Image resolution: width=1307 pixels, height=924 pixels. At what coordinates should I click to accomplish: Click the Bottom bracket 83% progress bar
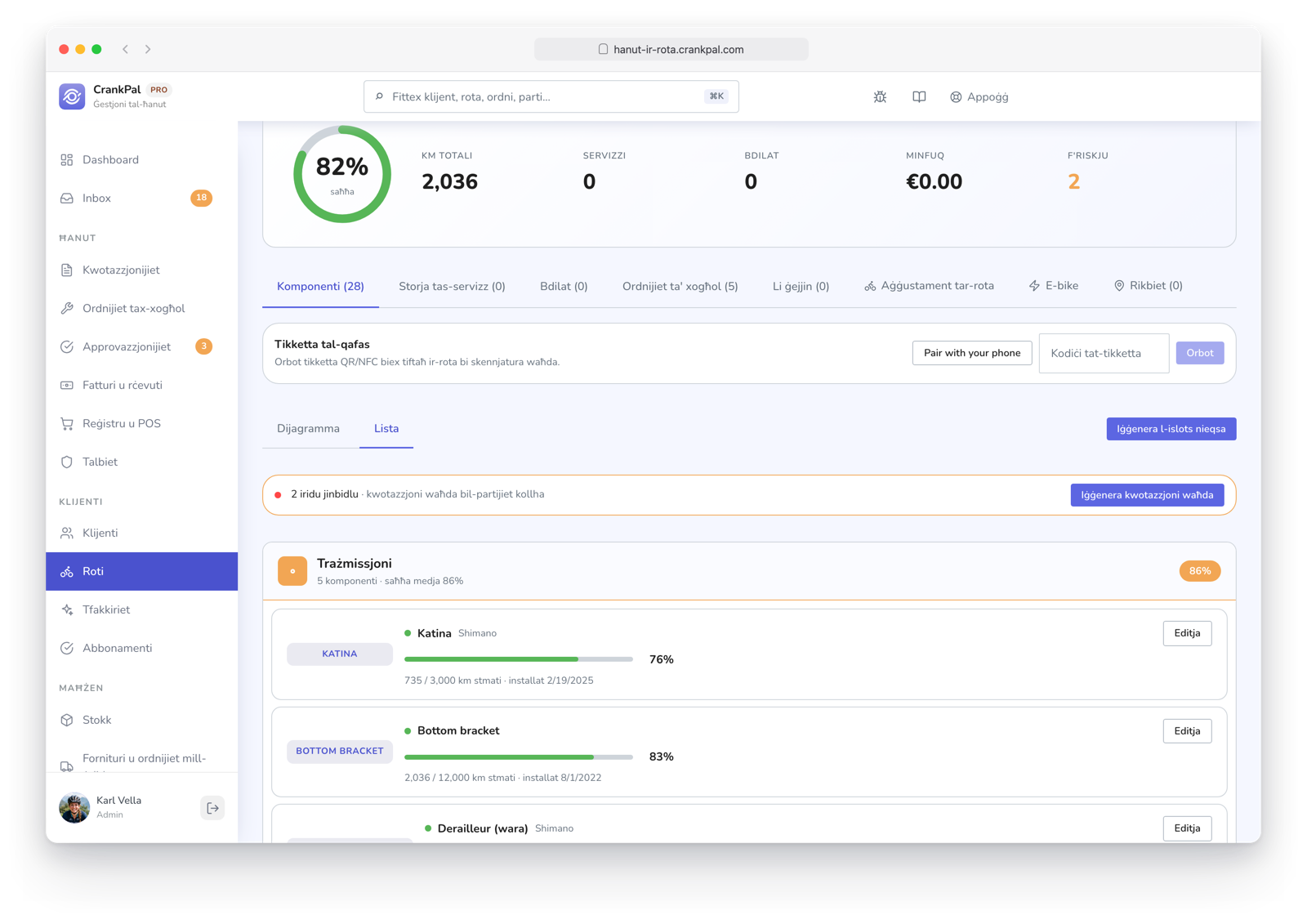pos(519,757)
